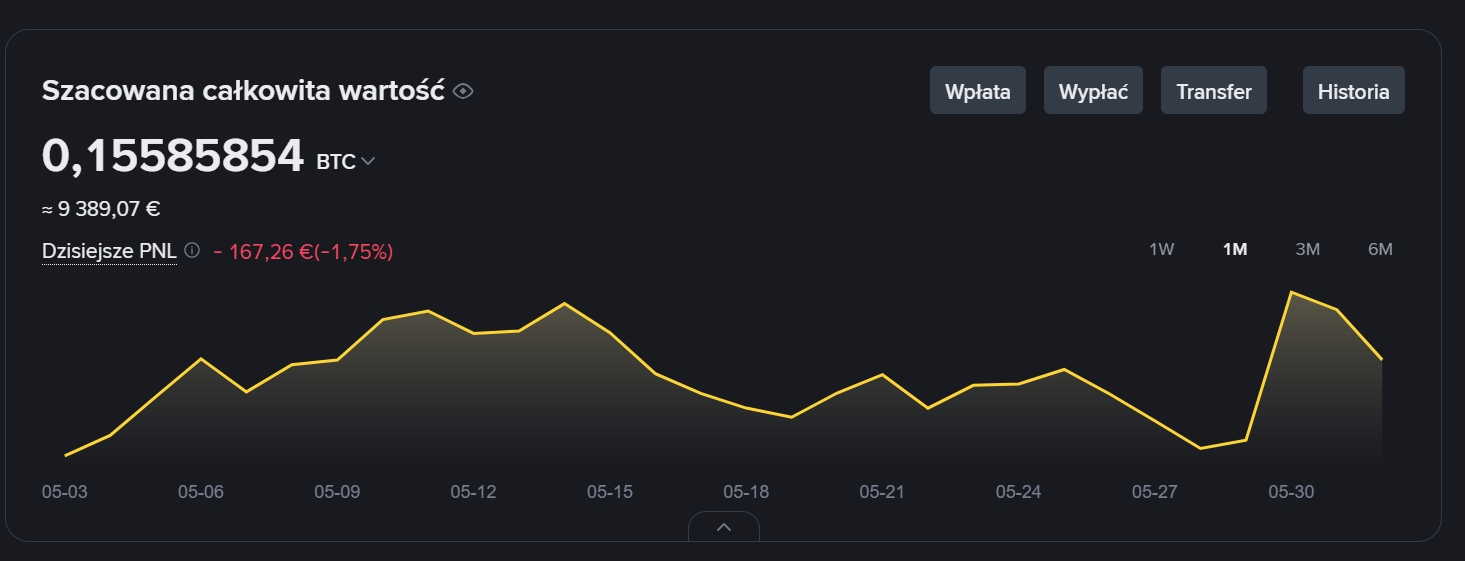Select the 1M chart range
Screen dimensions: 1465x561
1235,250
